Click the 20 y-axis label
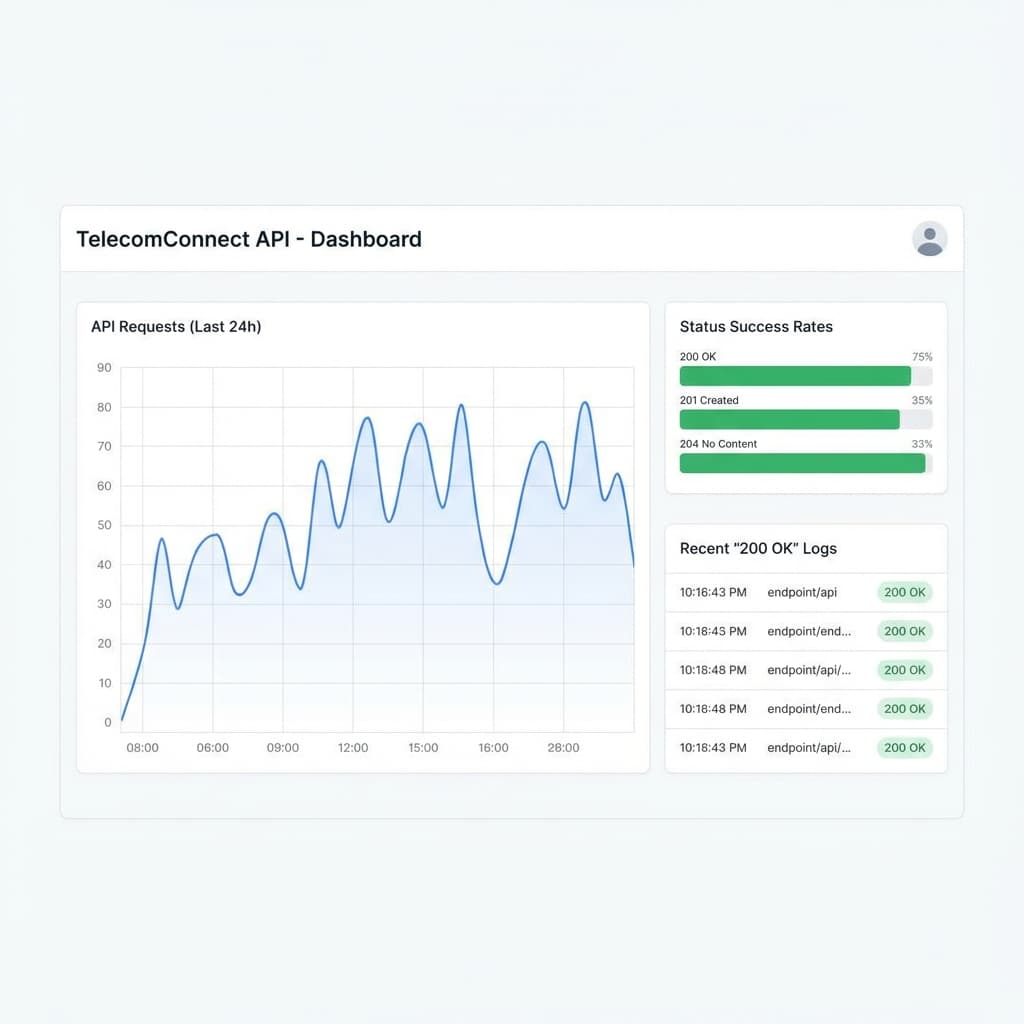1024x1024 pixels. [104, 644]
